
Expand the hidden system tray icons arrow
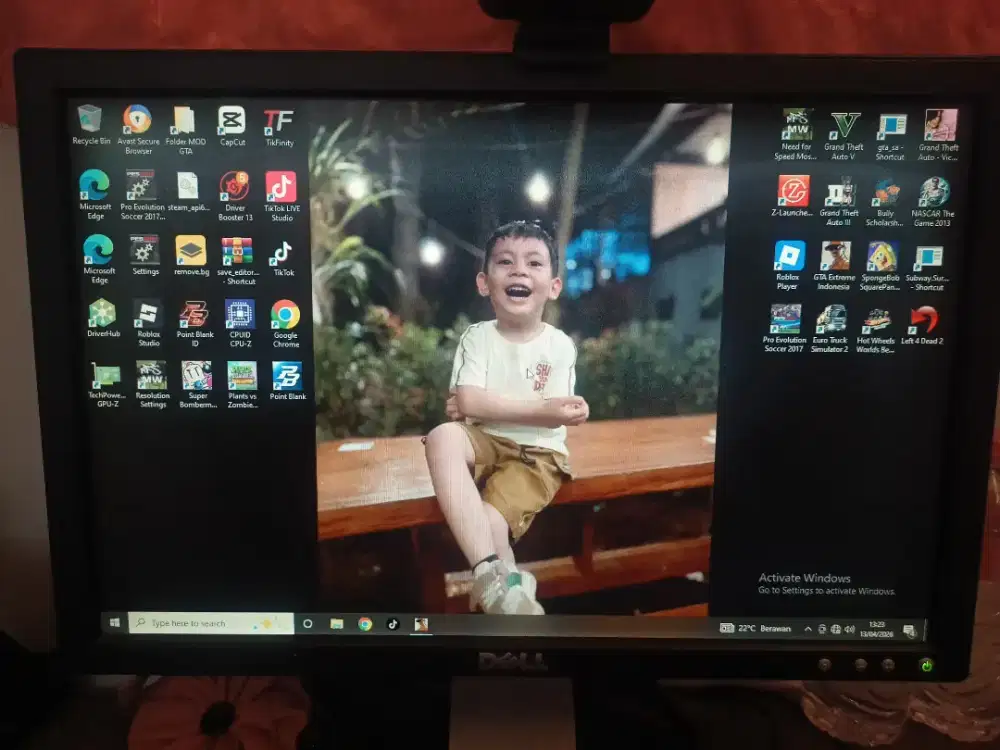(x=808, y=629)
